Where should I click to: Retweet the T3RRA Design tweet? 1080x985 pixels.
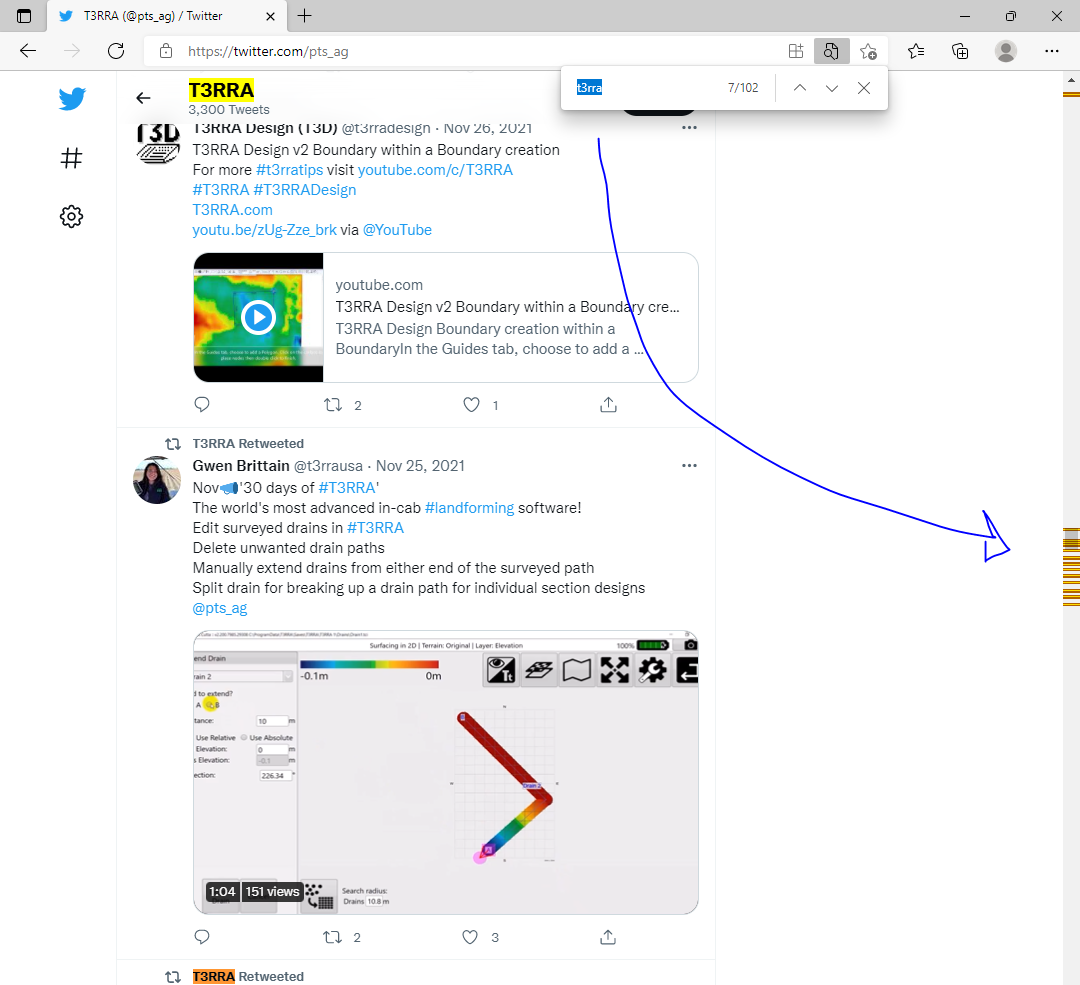click(336, 405)
